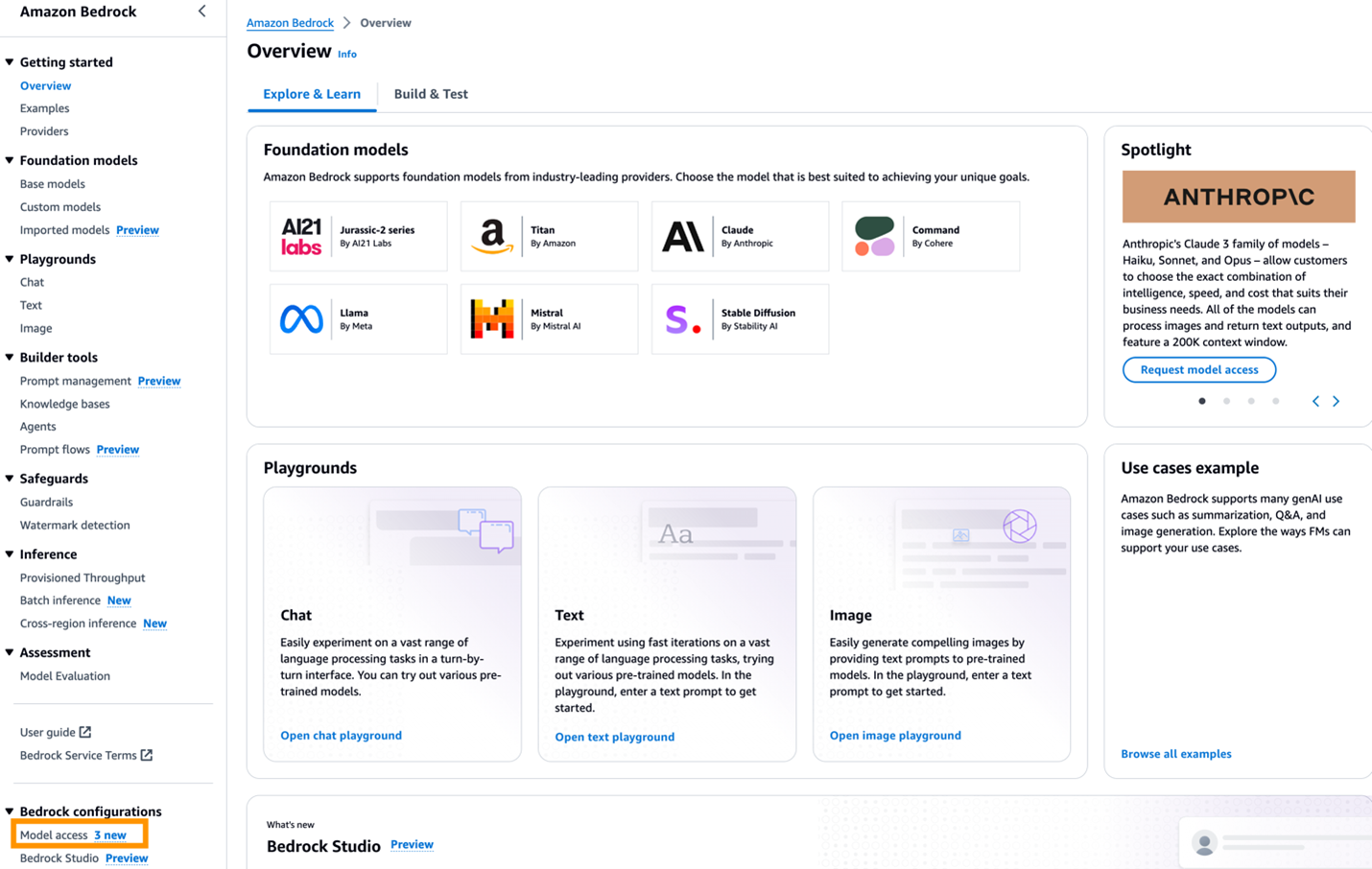Screen dimensions: 1372x869
Task: Open Text under sidebar Playgrounds
Action: tap(31, 305)
